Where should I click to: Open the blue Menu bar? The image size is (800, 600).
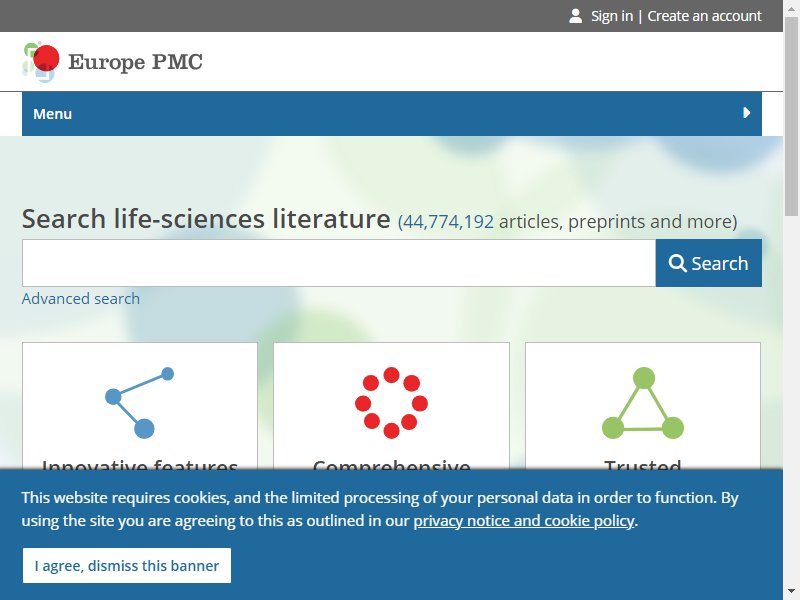click(x=392, y=113)
